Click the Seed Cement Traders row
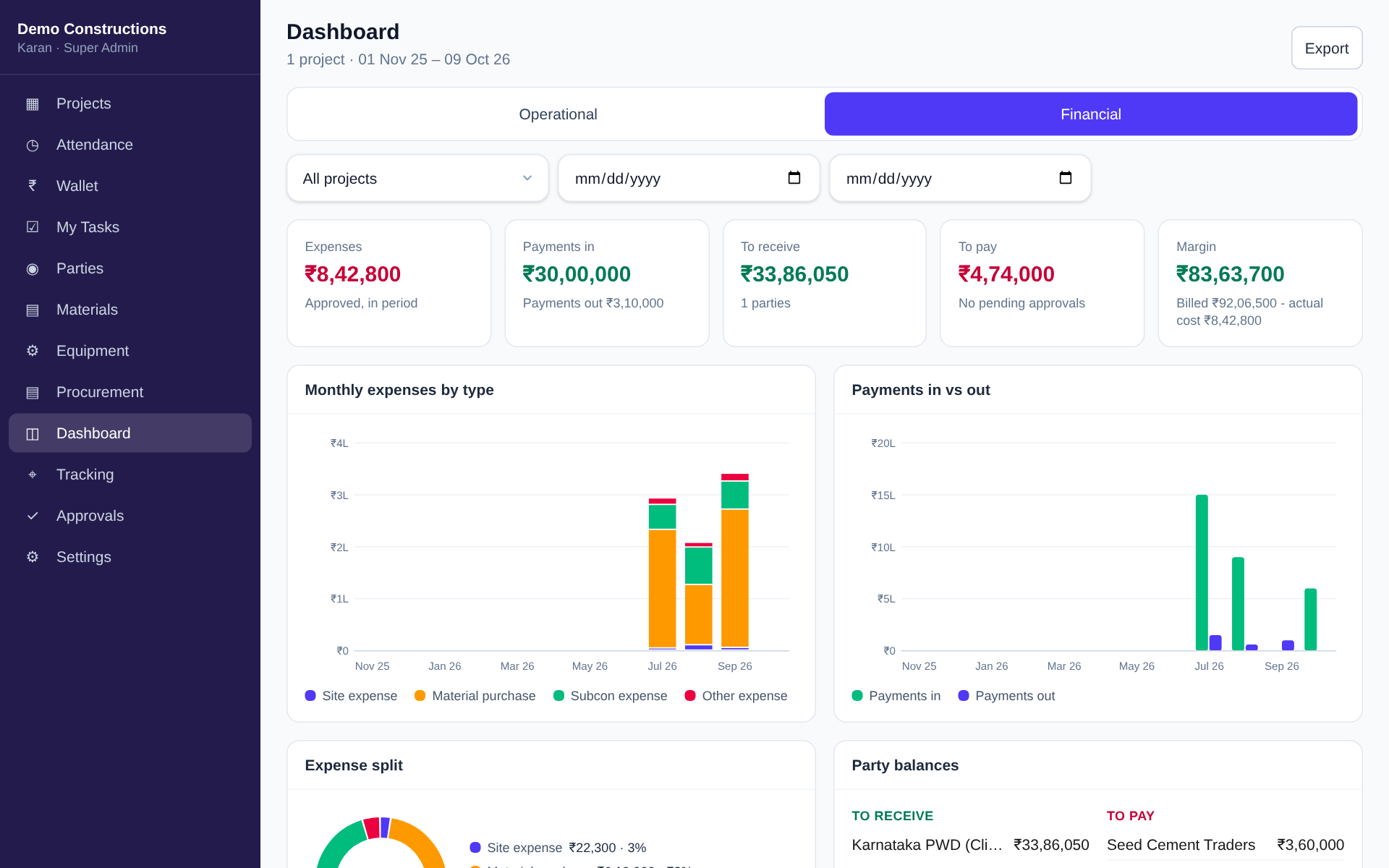Image resolution: width=1389 pixels, height=868 pixels. [x=1226, y=845]
